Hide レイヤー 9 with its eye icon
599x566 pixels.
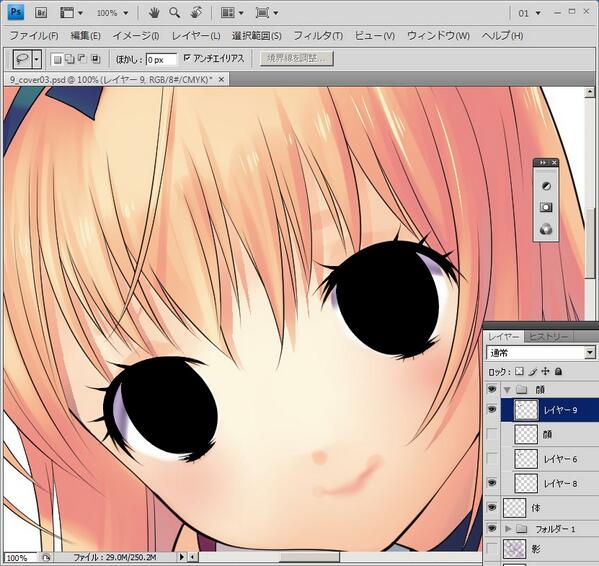492,409
